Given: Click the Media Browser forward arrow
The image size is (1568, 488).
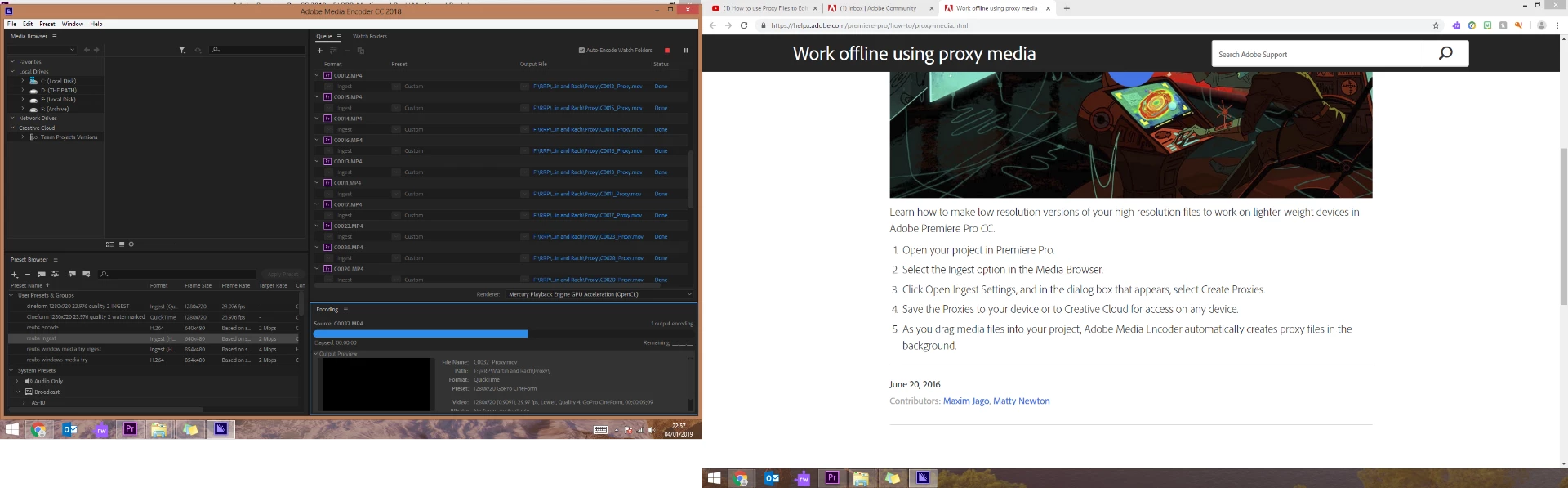Looking at the screenshot, I should [97, 50].
